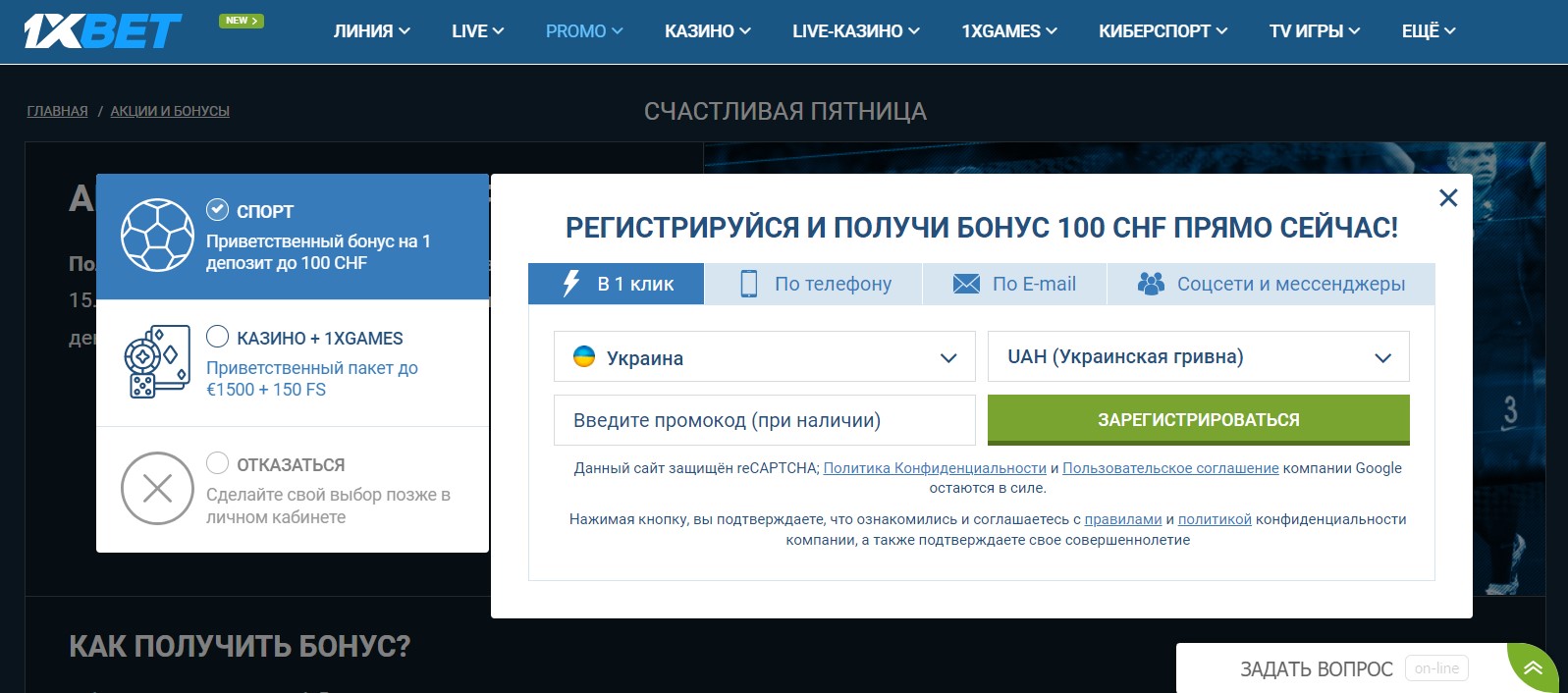
Task: Expand the КИБЕРСПОРТ menu
Action: 1162,31
